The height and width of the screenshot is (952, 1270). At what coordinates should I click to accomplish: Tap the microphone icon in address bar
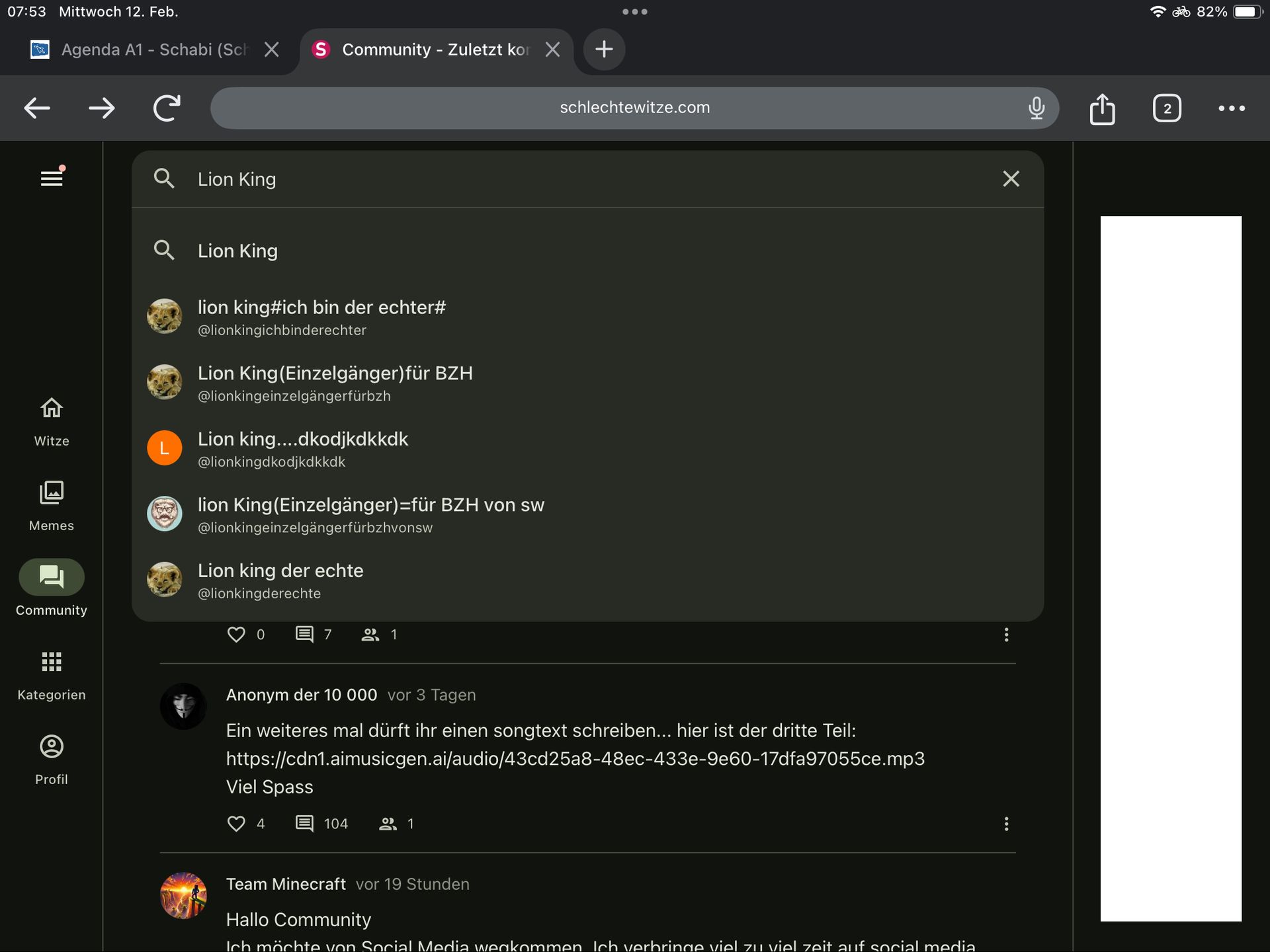1036,108
